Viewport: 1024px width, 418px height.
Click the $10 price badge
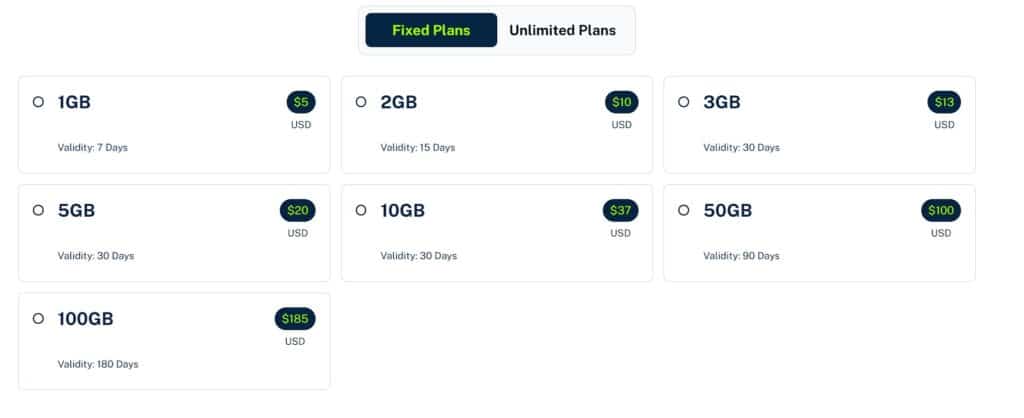[x=621, y=102]
